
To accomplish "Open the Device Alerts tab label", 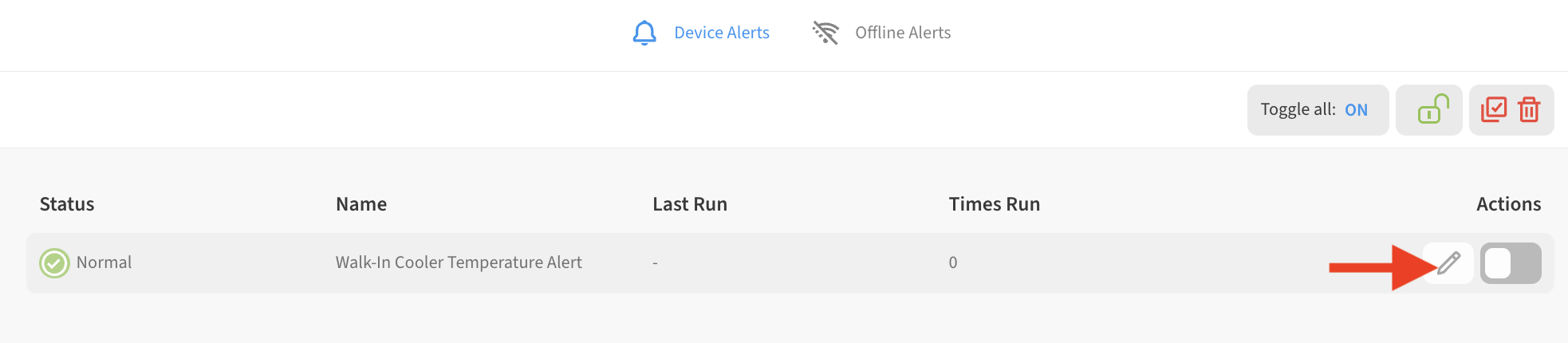I will 721,33.
